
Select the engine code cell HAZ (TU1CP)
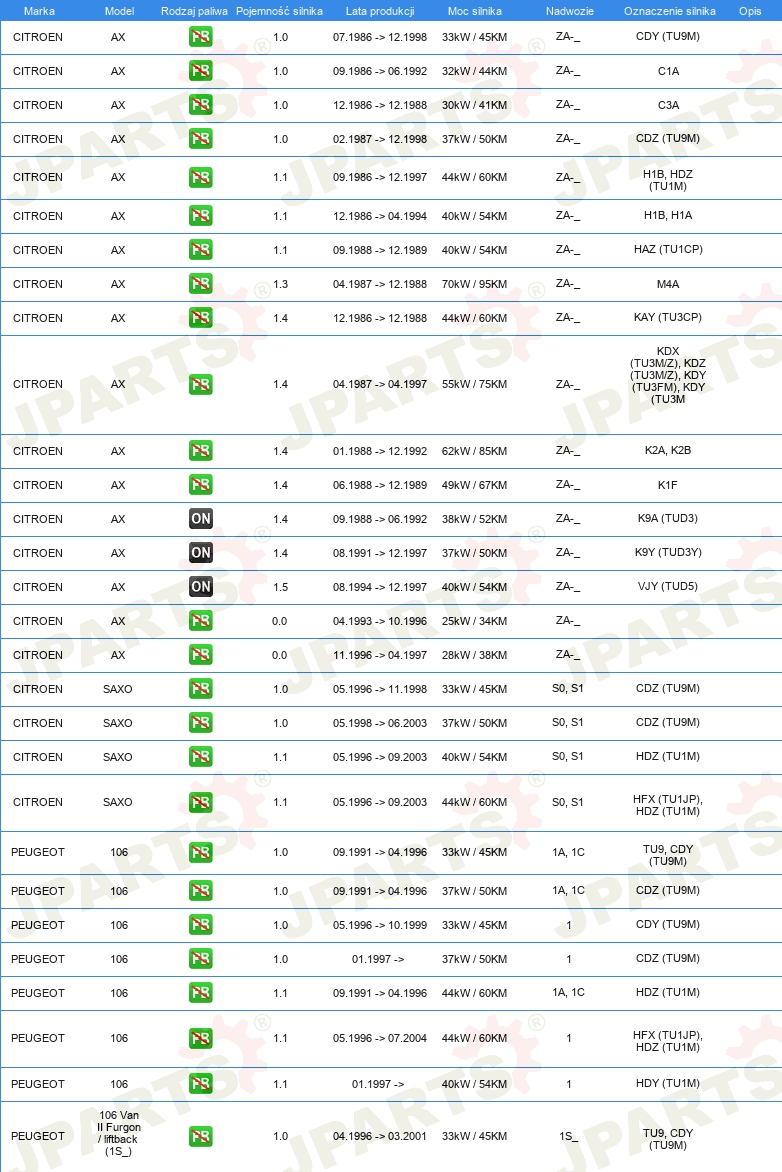pos(668,249)
